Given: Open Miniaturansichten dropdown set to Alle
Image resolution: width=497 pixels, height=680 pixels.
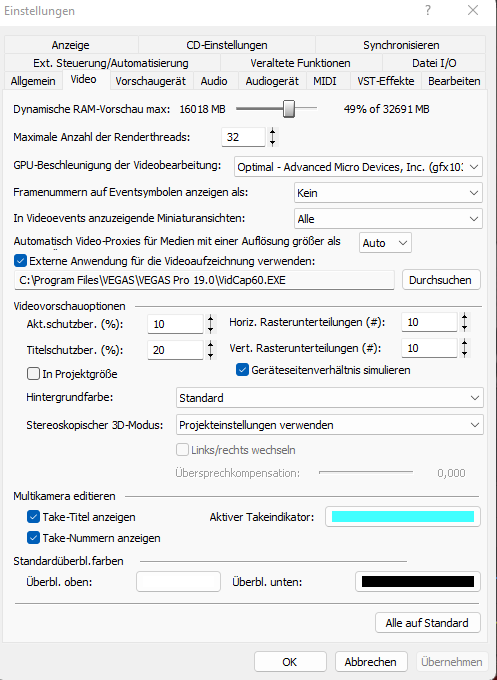Looking at the screenshot, I should coord(388,219).
